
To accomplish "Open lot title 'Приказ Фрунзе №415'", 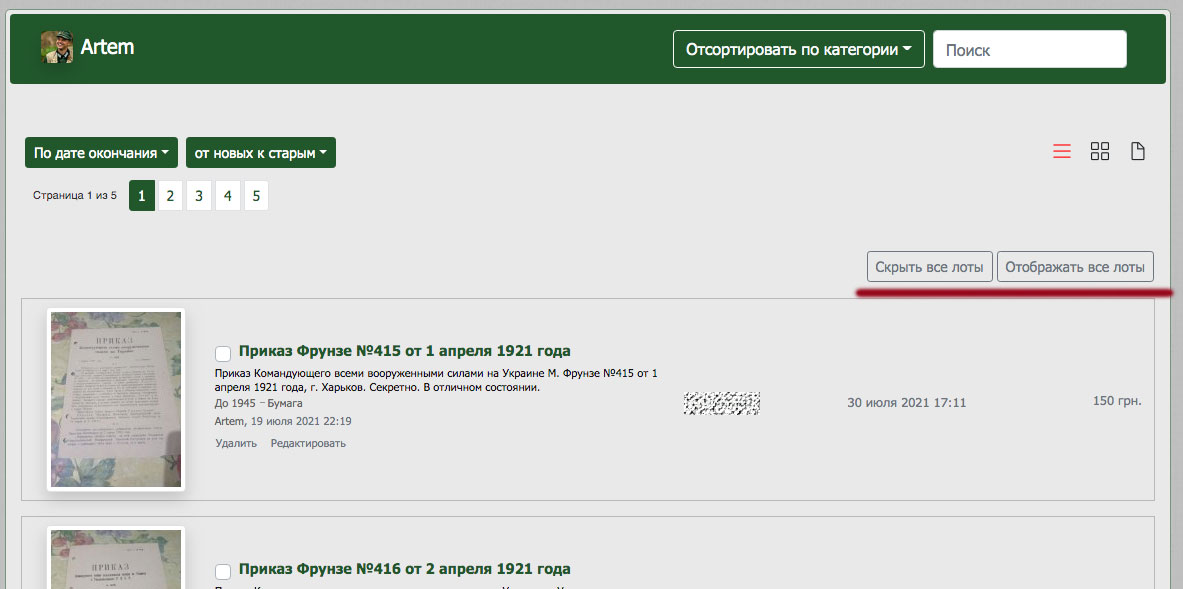I will tap(404, 351).
